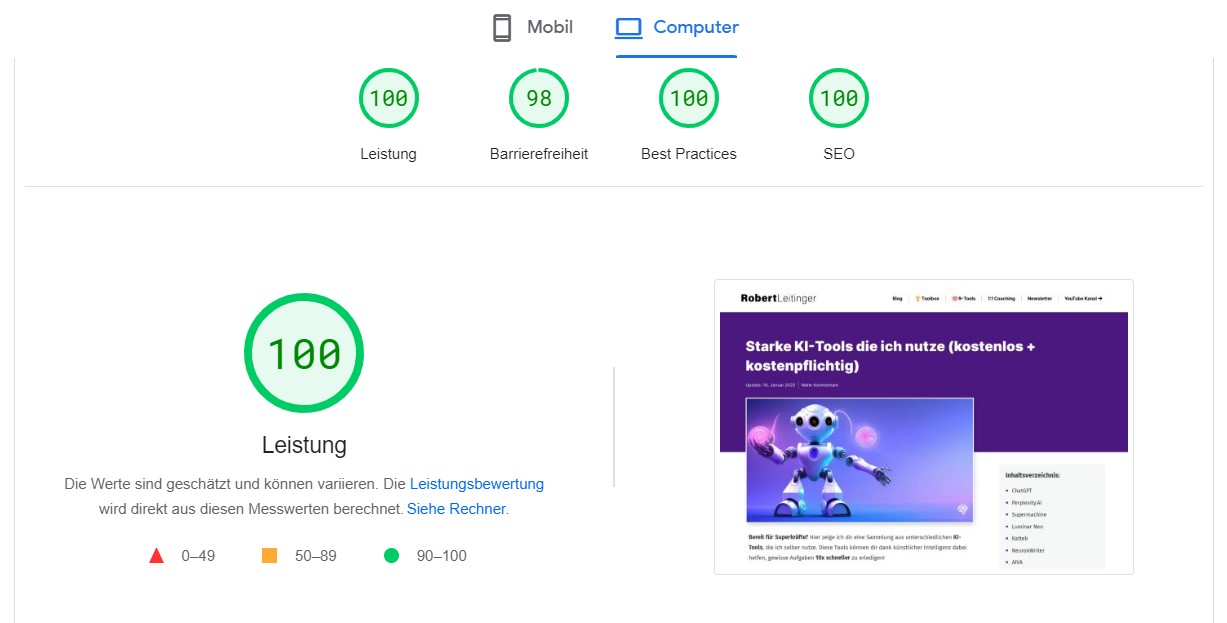Switch to the Computer tab
Screen dimensions: 1227x623
tap(676, 27)
